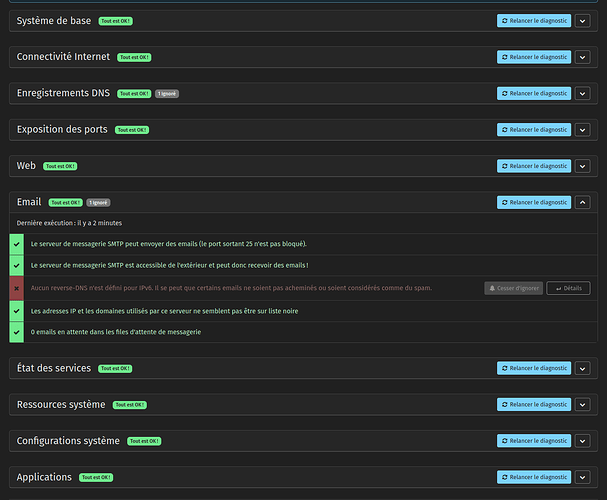Rerun diagnostic for Web section

[534, 166]
